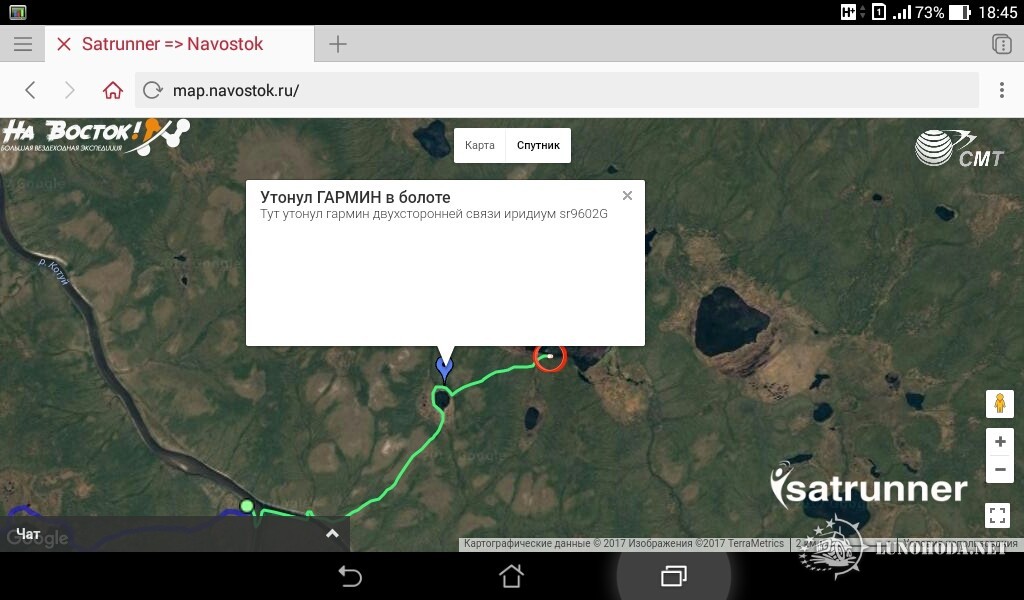Tap the Android recent apps button
Screen dimensions: 1024x600
point(673,576)
